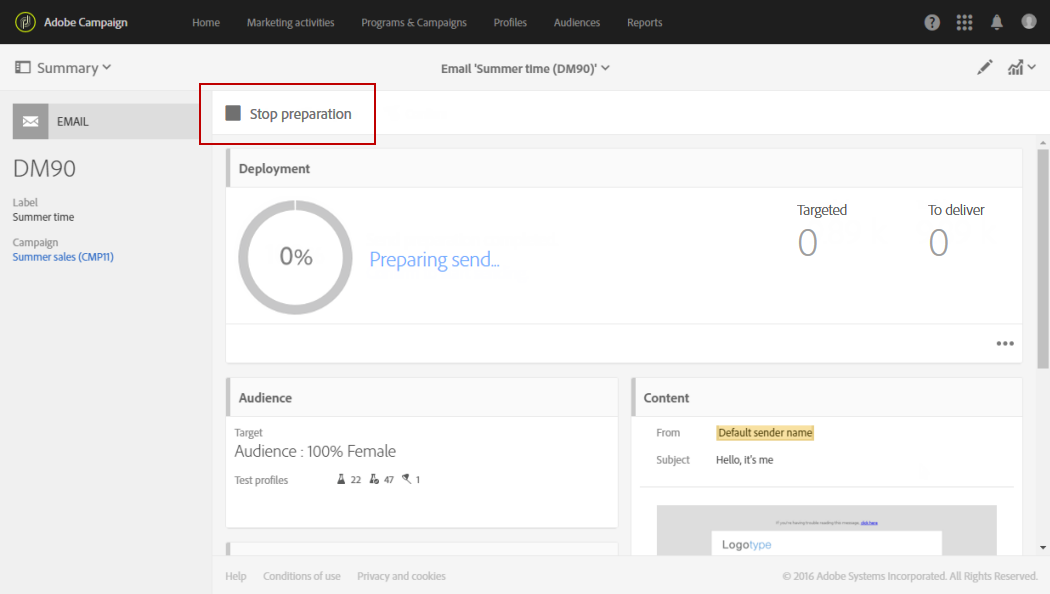Click the scrollbar up arrow
Viewport: 1050px width, 594px height.
[1043, 143]
